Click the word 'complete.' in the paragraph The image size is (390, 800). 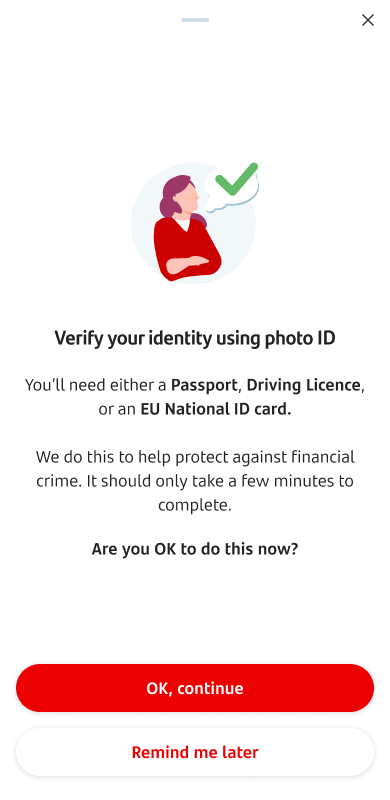(x=195, y=506)
